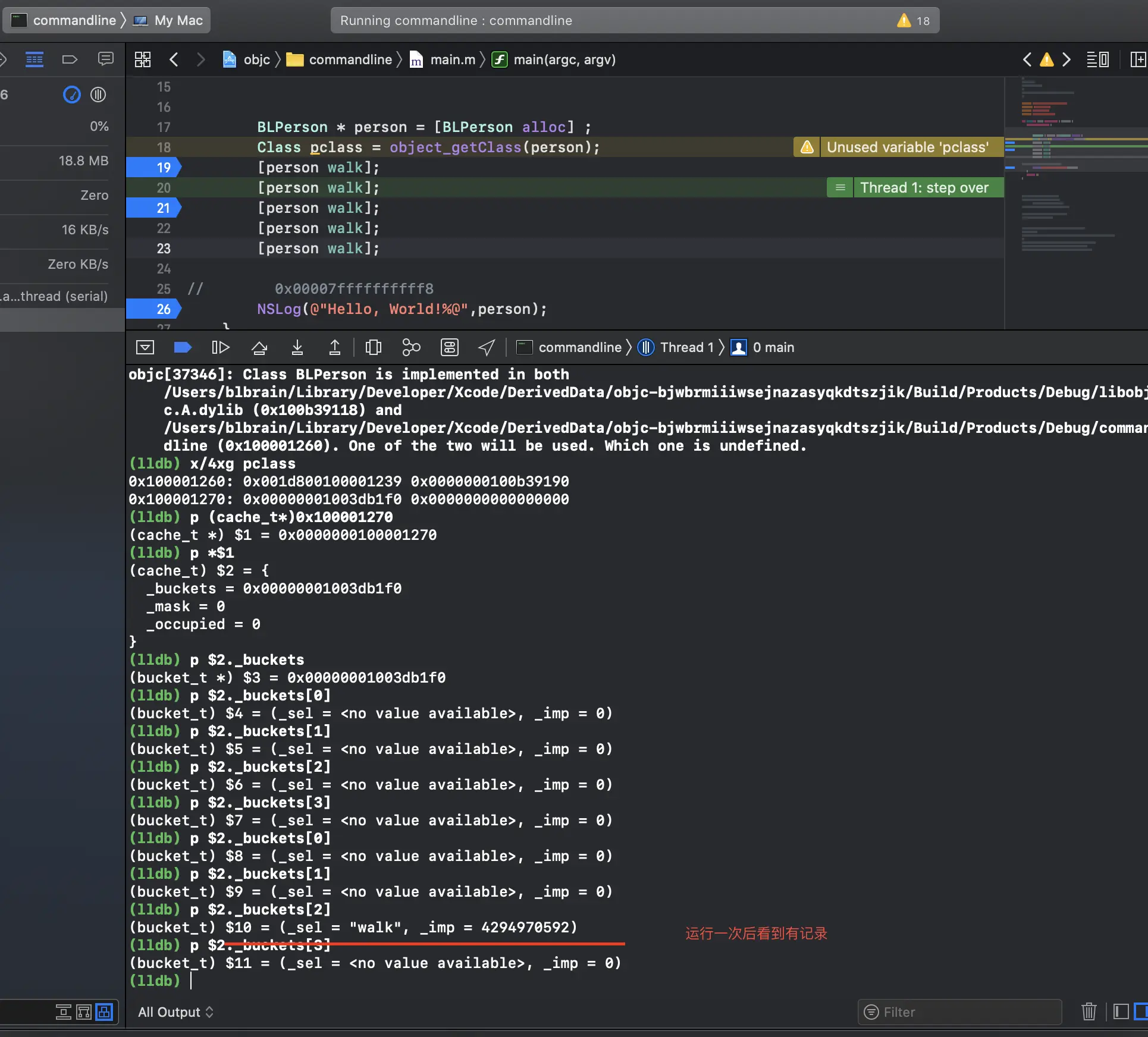Click the Step over debug button

point(259,347)
